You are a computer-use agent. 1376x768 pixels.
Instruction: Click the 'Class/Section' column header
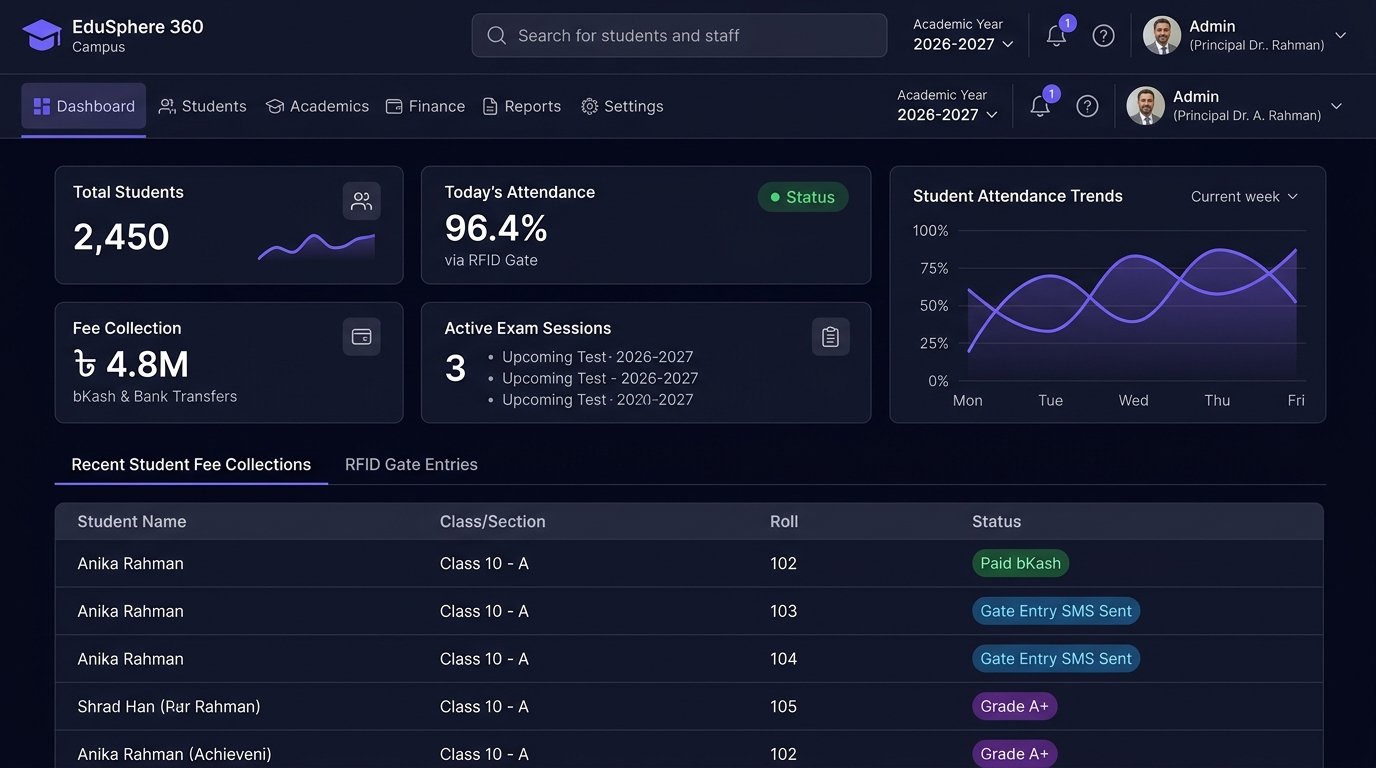pos(493,522)
